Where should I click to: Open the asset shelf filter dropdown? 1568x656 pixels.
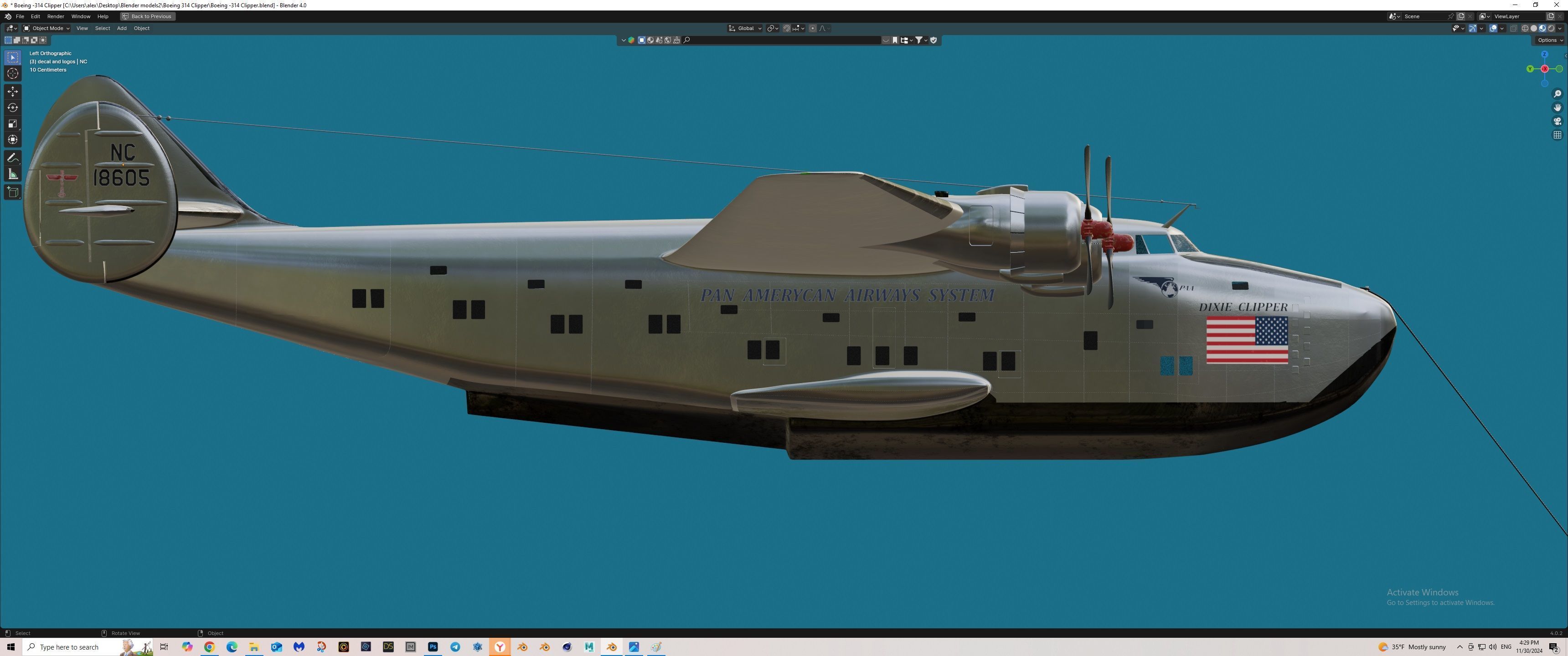(922, 40)
